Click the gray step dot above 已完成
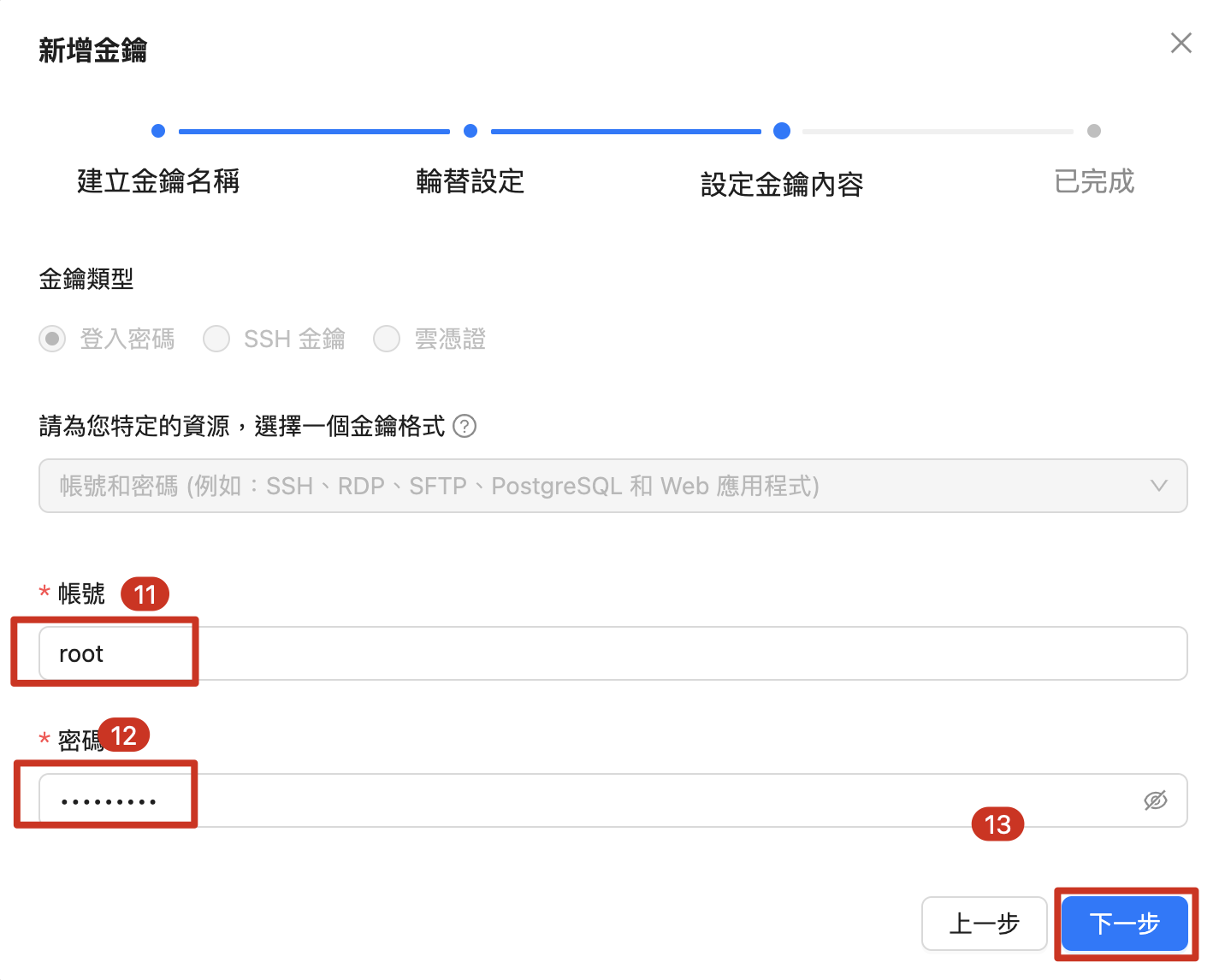 pos(1093,131)
